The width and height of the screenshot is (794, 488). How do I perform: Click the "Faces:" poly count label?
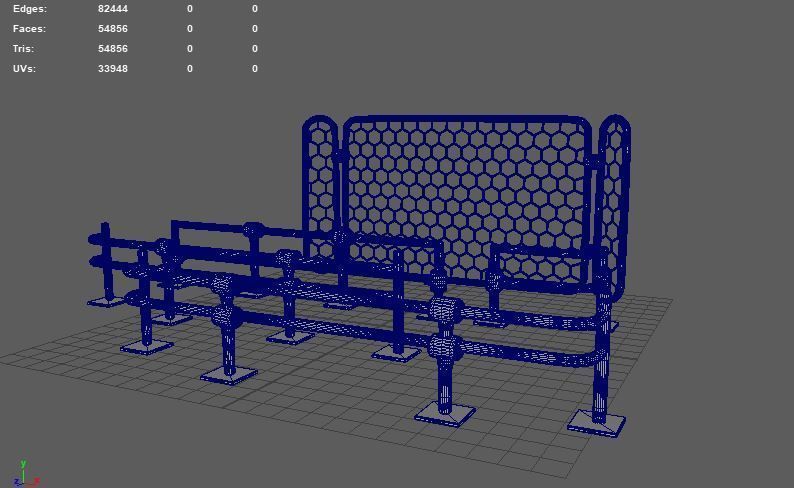coord(29,29)
